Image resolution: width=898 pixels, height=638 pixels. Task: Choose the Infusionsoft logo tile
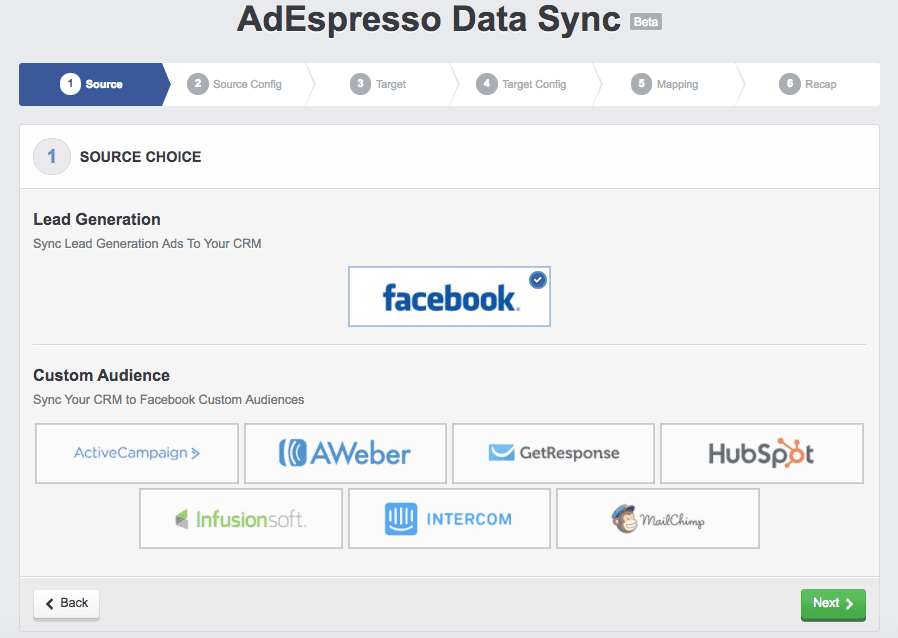241,518
